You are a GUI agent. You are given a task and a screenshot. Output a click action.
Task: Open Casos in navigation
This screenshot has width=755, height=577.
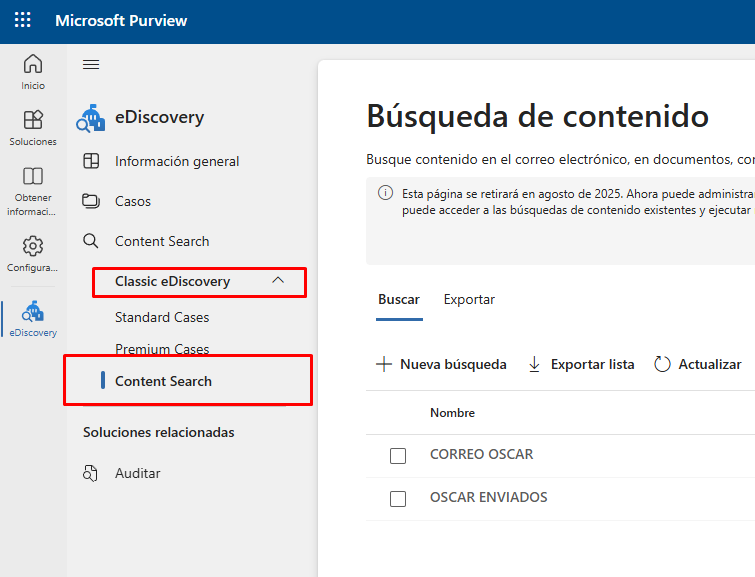click(133, 201)
